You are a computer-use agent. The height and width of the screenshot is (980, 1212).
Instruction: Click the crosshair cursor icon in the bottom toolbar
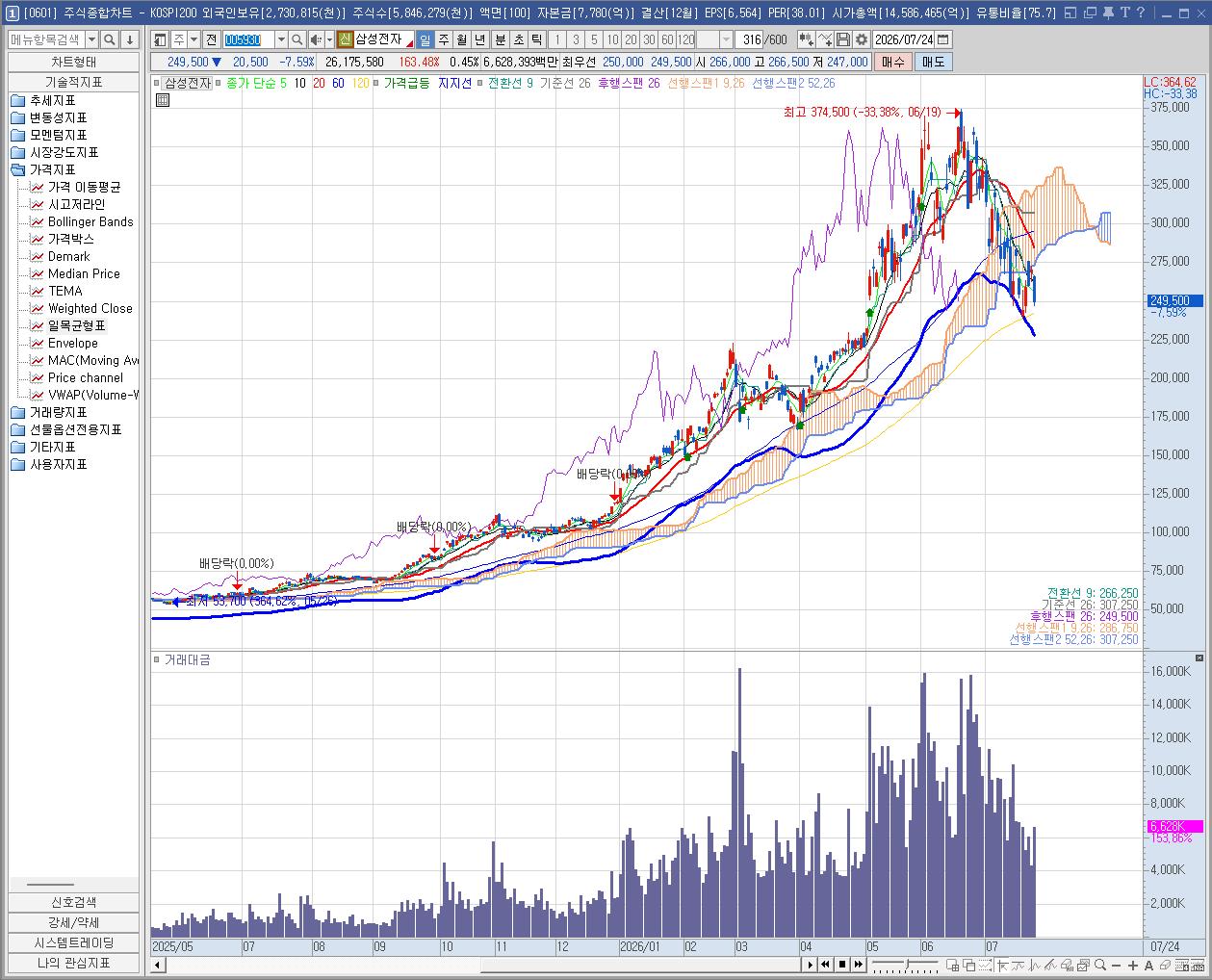(1002, 965)
